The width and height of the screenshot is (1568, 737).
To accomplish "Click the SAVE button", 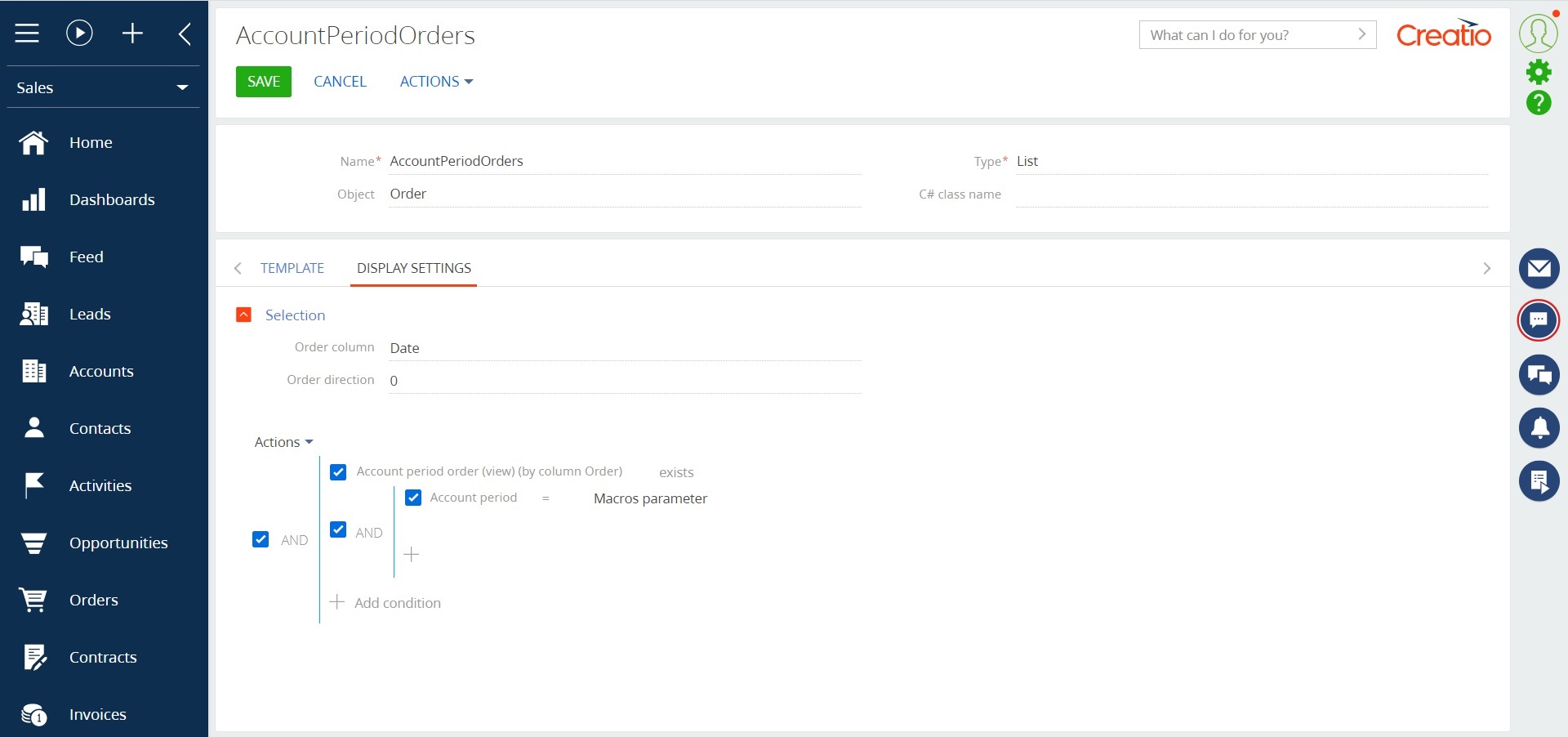I will tap(263, 81).
